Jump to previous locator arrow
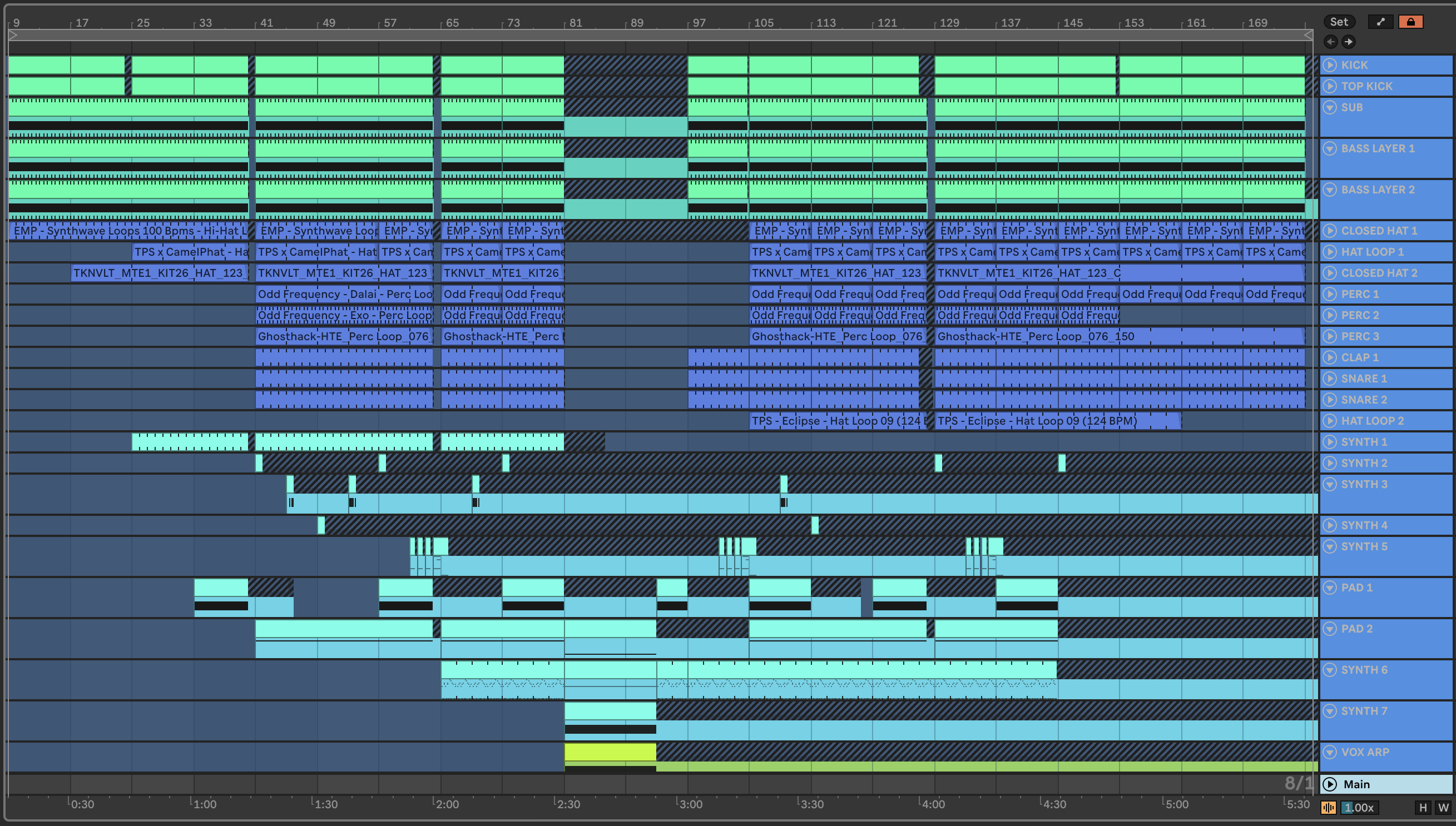Image resolution: width=1456 pixels, height=826 pixels. click(1331, 42)
